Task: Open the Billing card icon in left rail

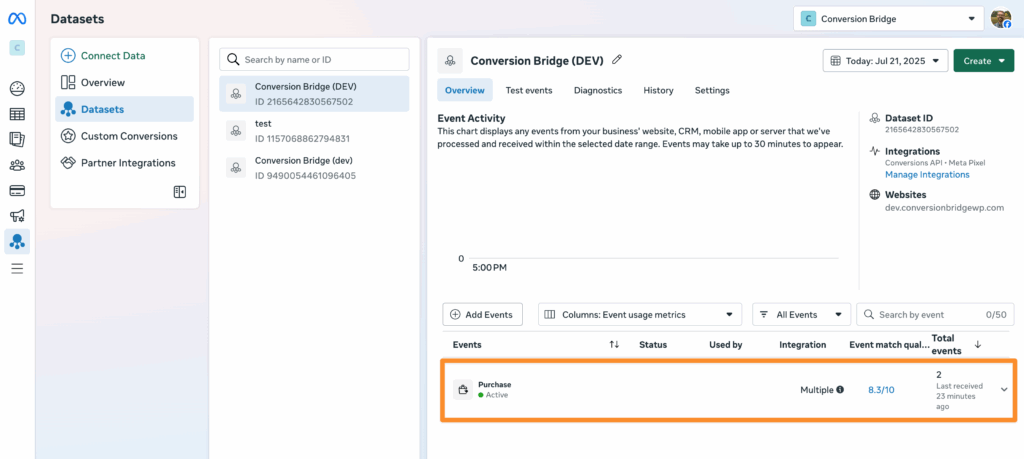Action: click(17, 191)
